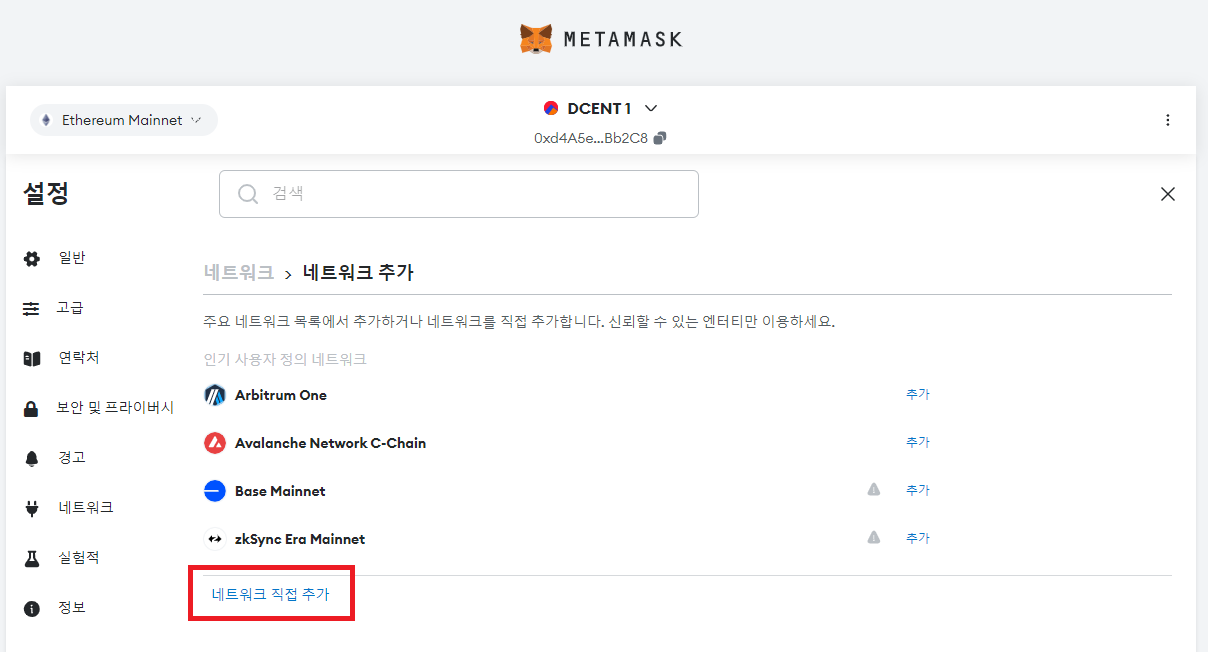The height and width of the screenshot is (652, 1208).
Task: Go back via the 네트워크 breadcrumb
Action: pyautogui.click(x=238, y=273)
